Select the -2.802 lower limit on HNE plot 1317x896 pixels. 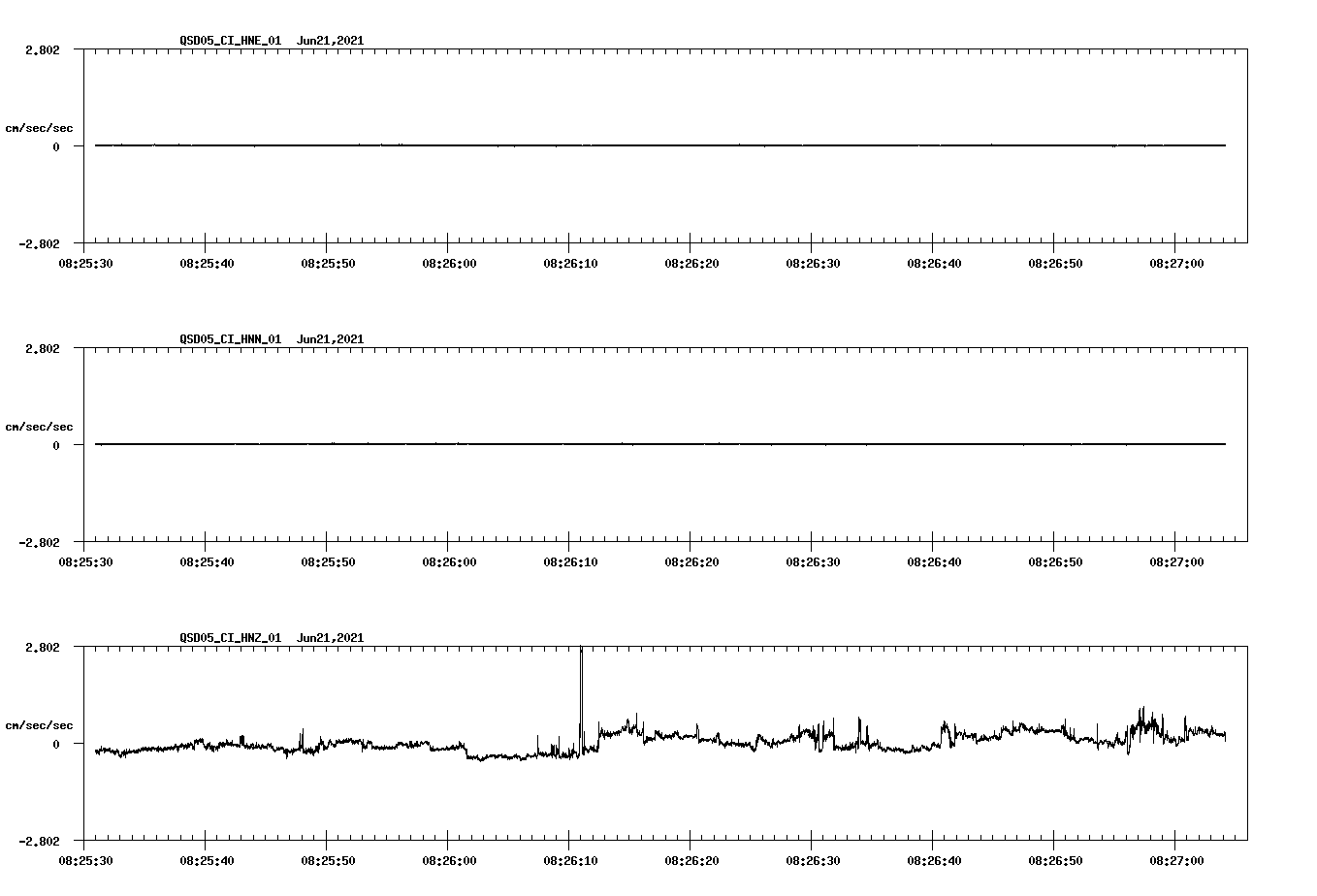(x=40, y=243)
